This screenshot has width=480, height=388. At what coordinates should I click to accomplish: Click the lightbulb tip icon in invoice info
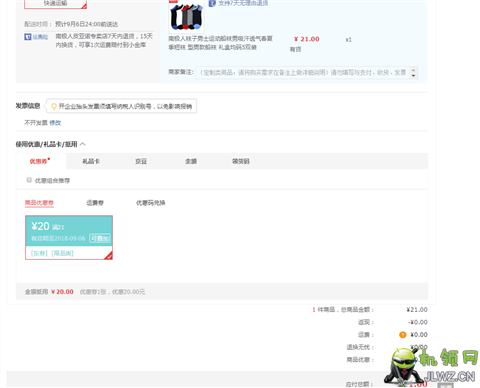pyautogui.click(x=54, y=106)
